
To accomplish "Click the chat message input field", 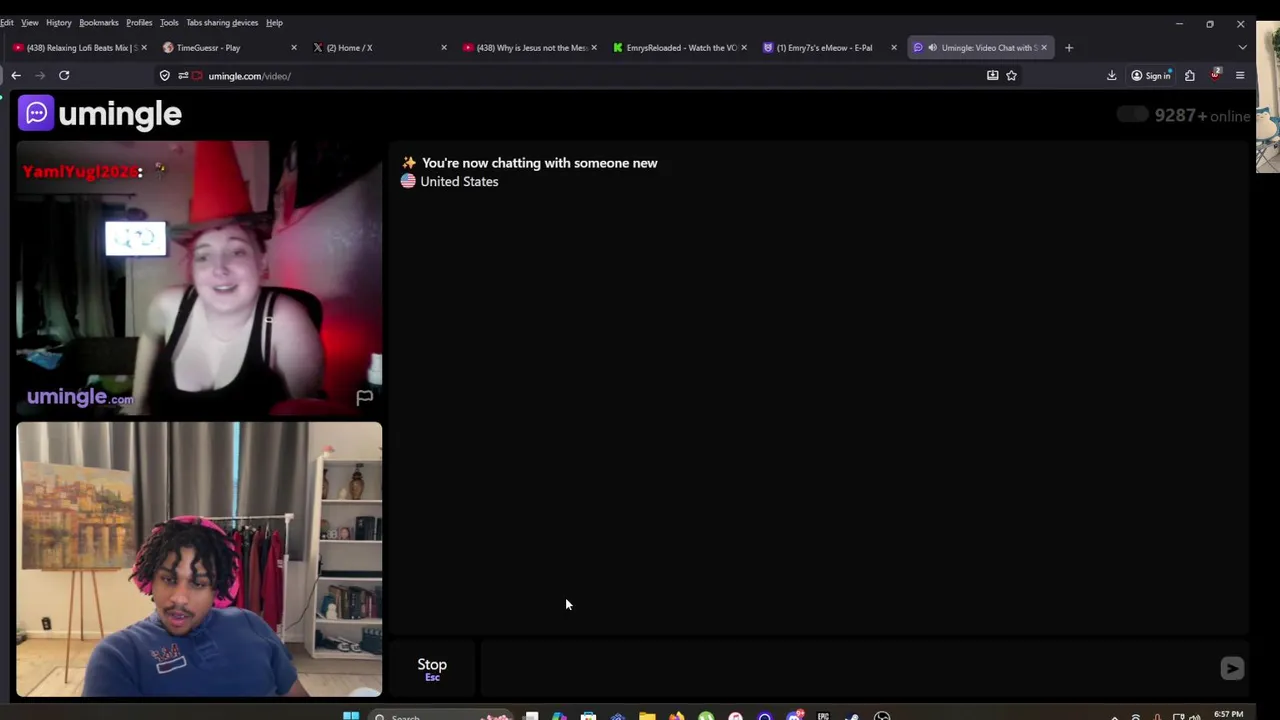I will click(846, 668).
